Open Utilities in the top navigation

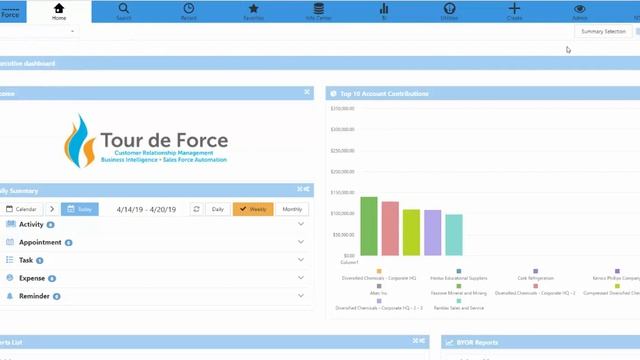click(x=449, y=11)
